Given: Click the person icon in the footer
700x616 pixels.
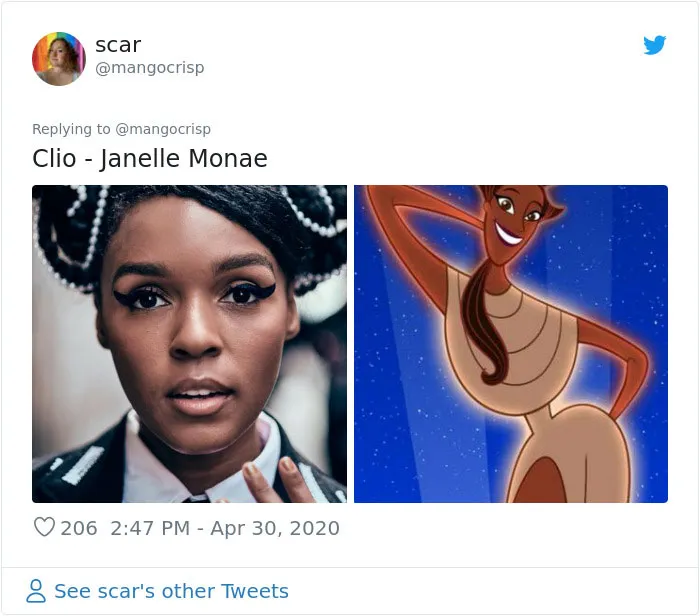Looking at the screenshot, I should tap(36, 591).
